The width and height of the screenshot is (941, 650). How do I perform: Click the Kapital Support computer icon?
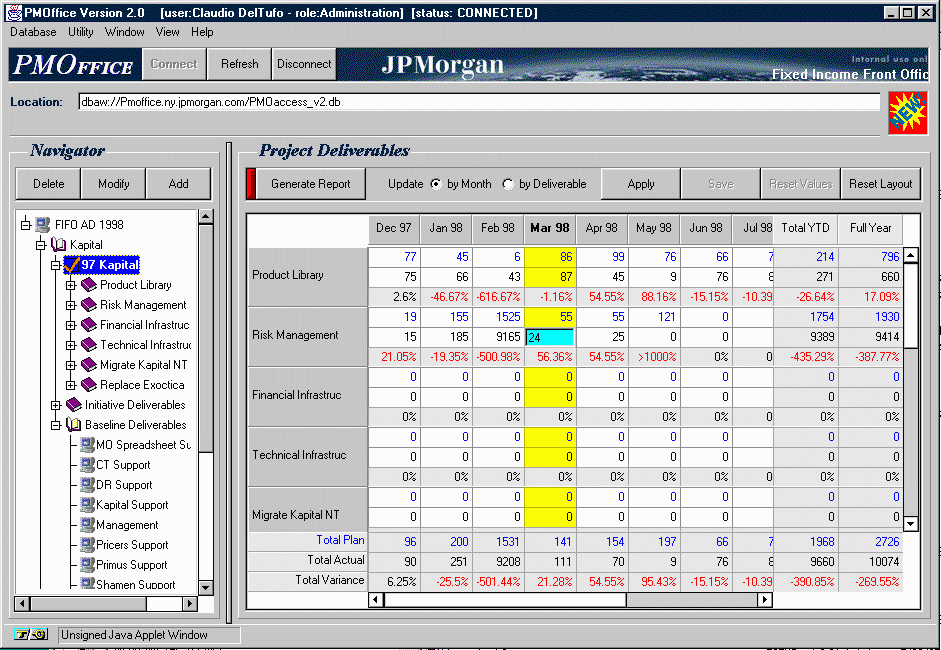pos(88,505)
